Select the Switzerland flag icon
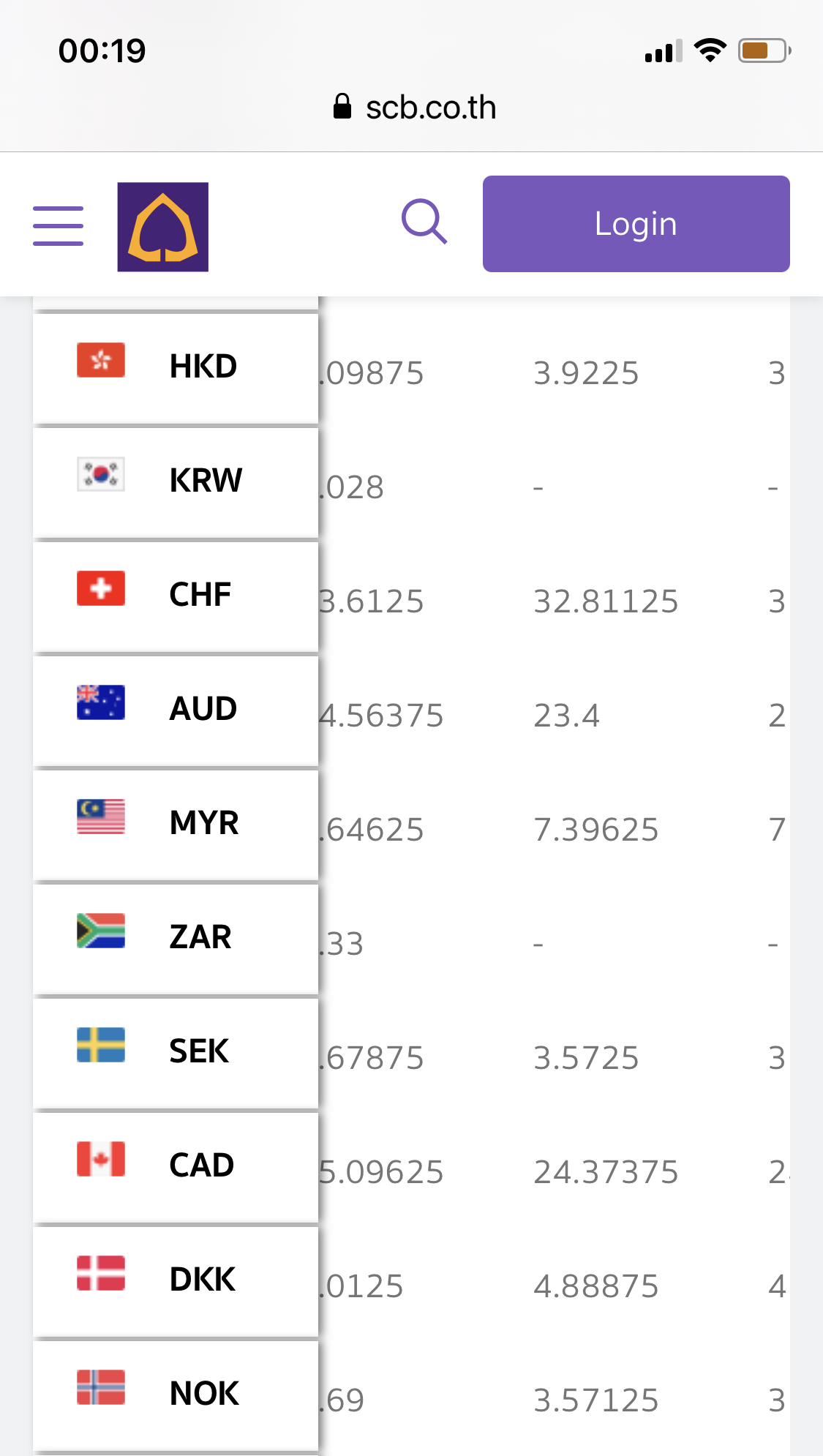The width and height of the screenshot is (823, 1456). (x=101, y=588)
